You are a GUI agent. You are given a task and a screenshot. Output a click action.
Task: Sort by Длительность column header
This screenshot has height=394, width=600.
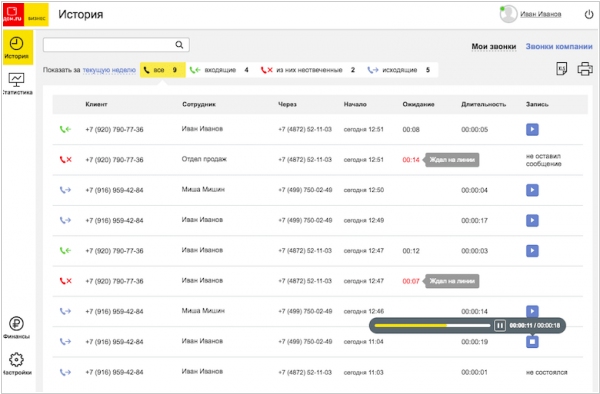483,104
